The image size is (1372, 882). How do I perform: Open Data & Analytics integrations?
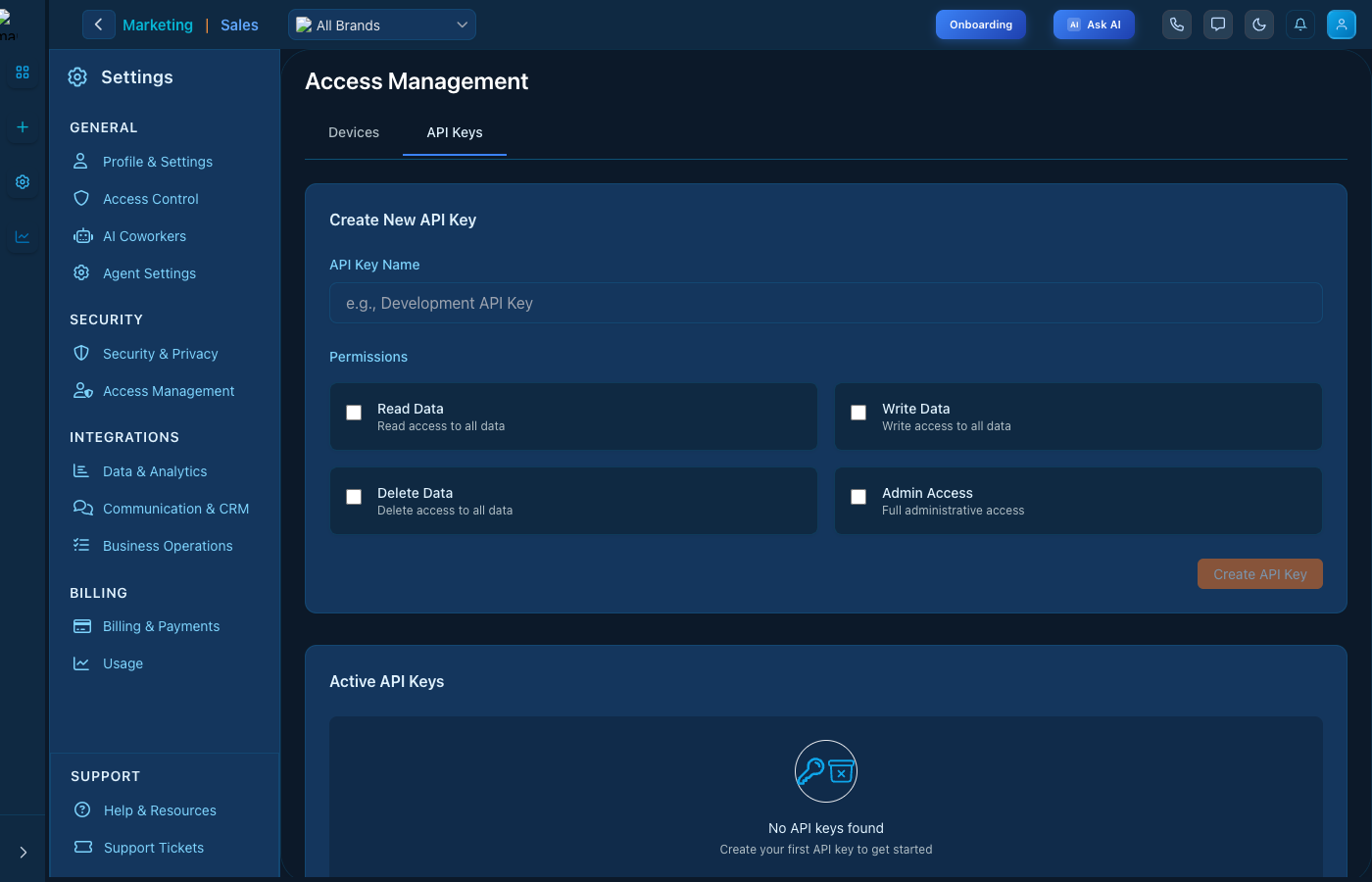[155, 471]
